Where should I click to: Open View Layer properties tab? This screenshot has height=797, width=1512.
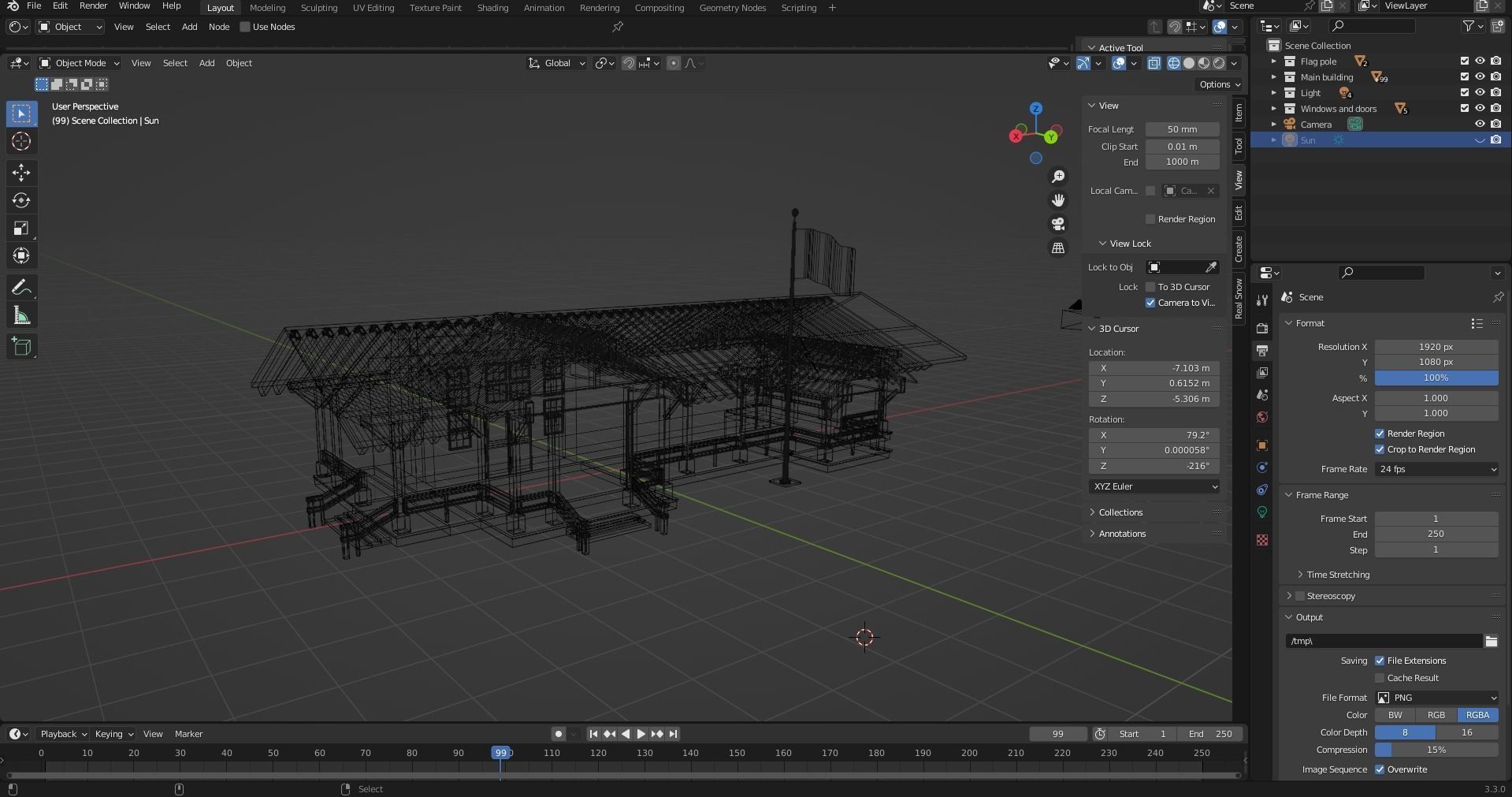[x=1262, y=372]
